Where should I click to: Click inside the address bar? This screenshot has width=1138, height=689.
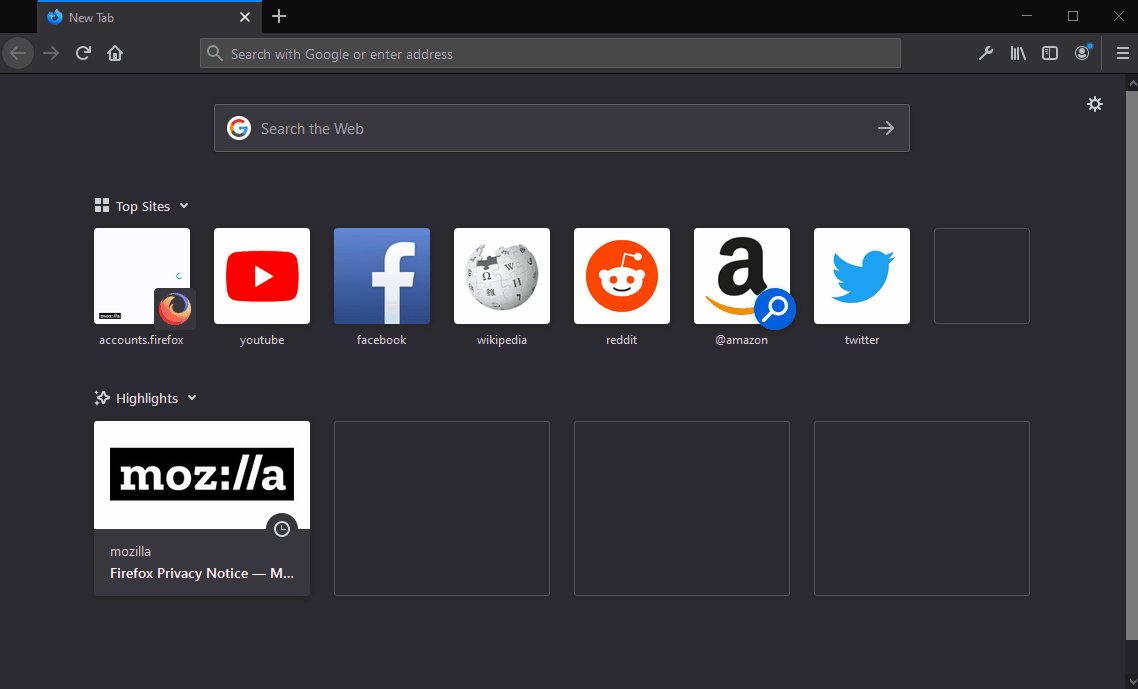tap(550, 53)
